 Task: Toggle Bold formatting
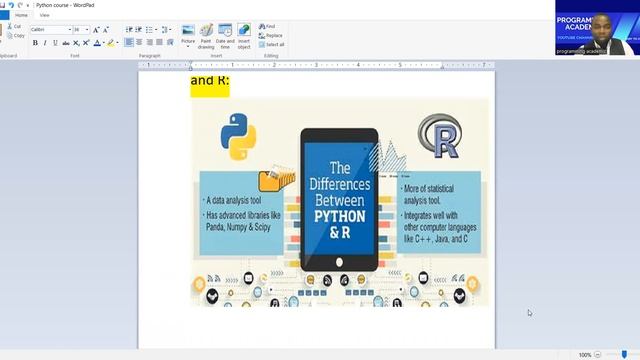[35, 42]
